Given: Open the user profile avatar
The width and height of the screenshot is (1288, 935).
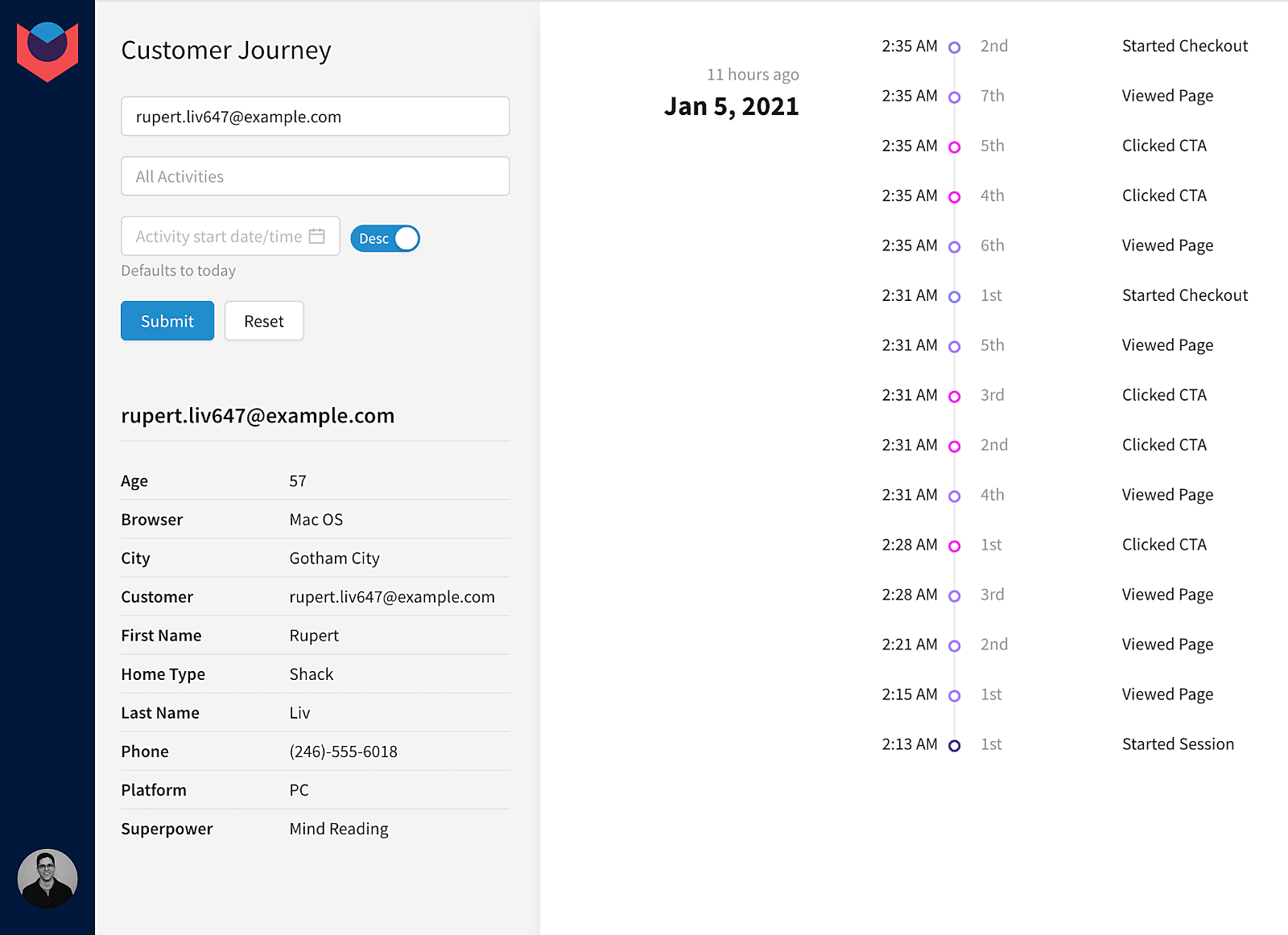Looking at the screenshot, I should tap(47, 879).
